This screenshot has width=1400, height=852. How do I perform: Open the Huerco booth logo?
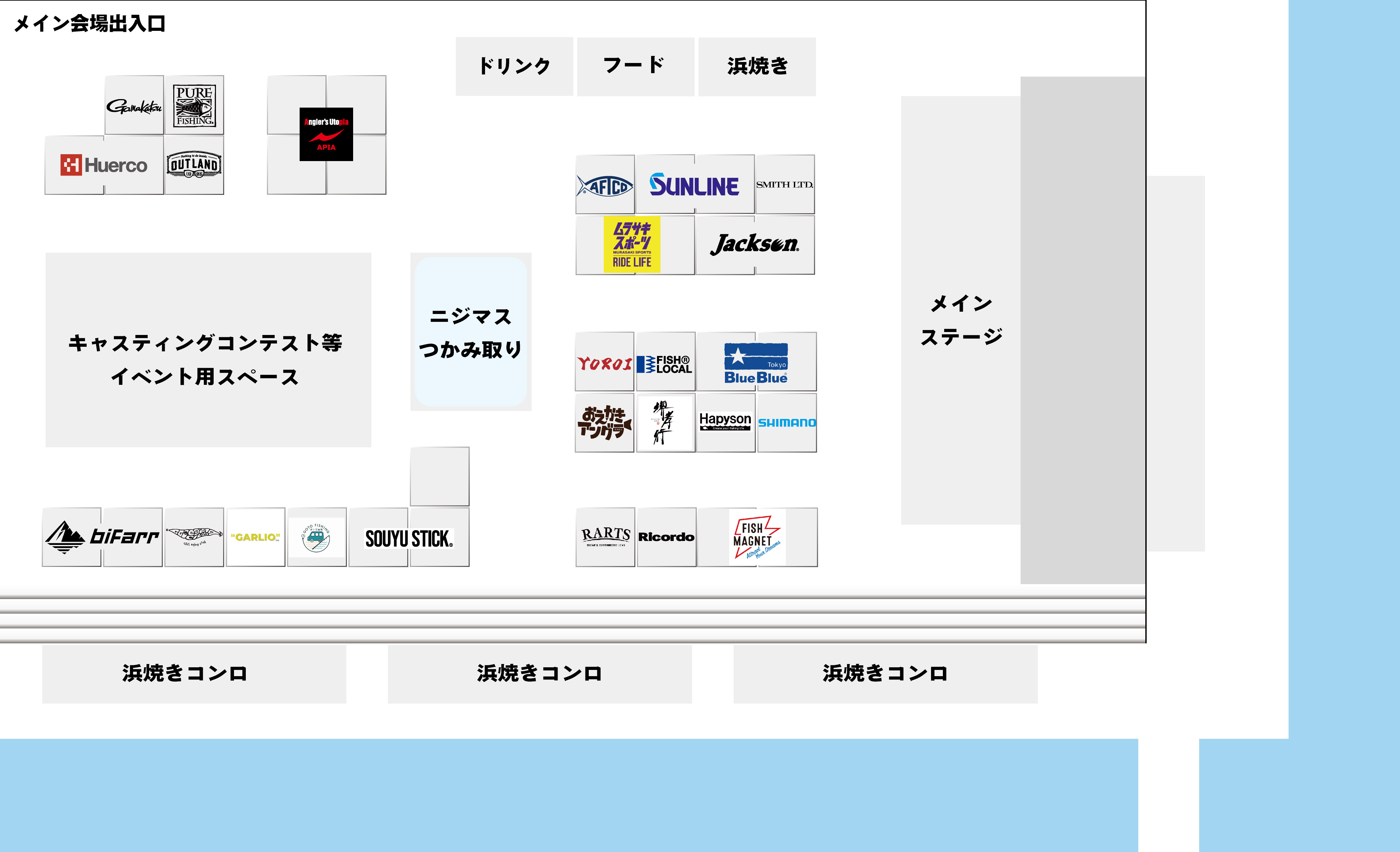tap(104, 165)
